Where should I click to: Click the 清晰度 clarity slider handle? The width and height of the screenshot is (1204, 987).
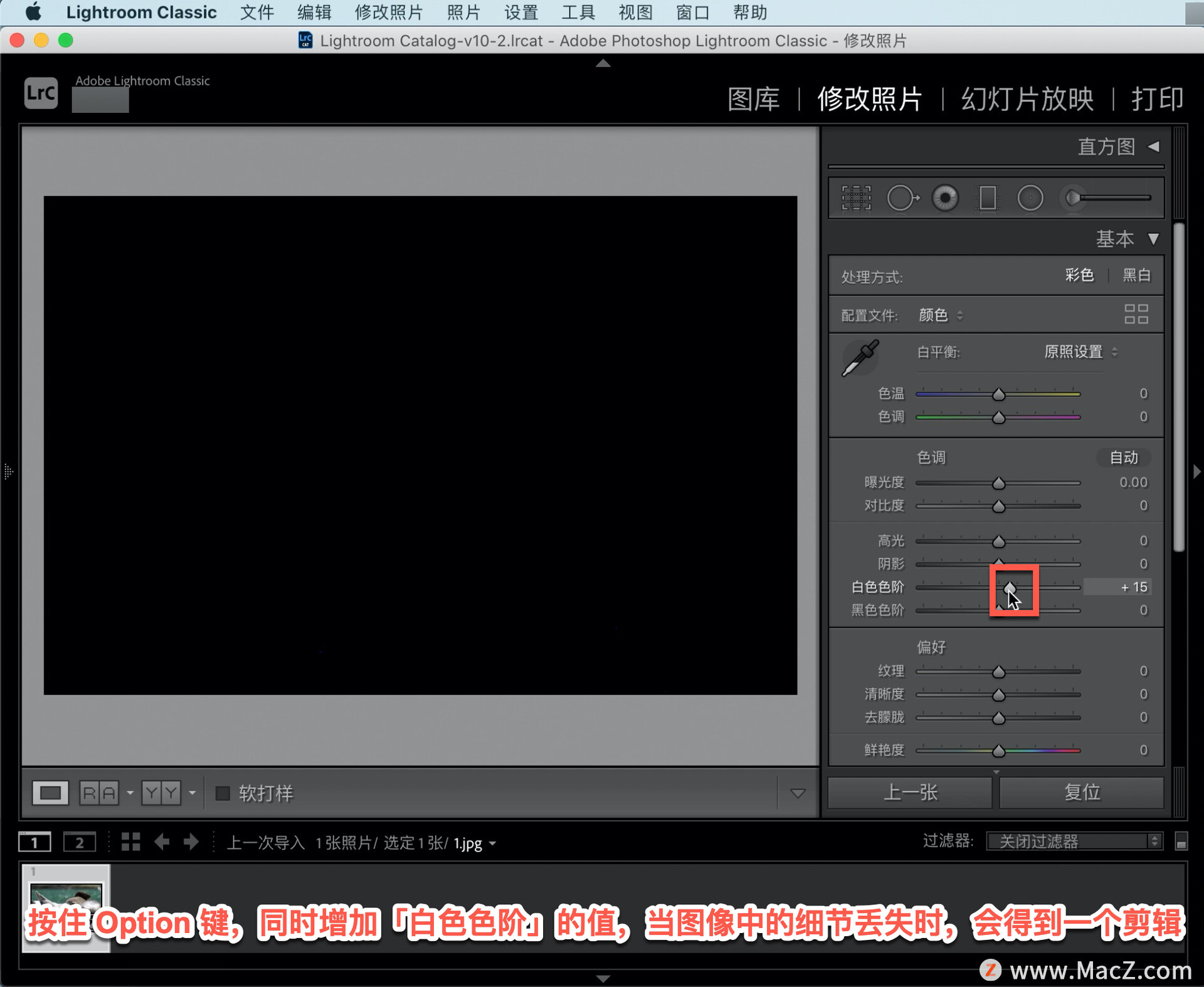pos(998,695)
